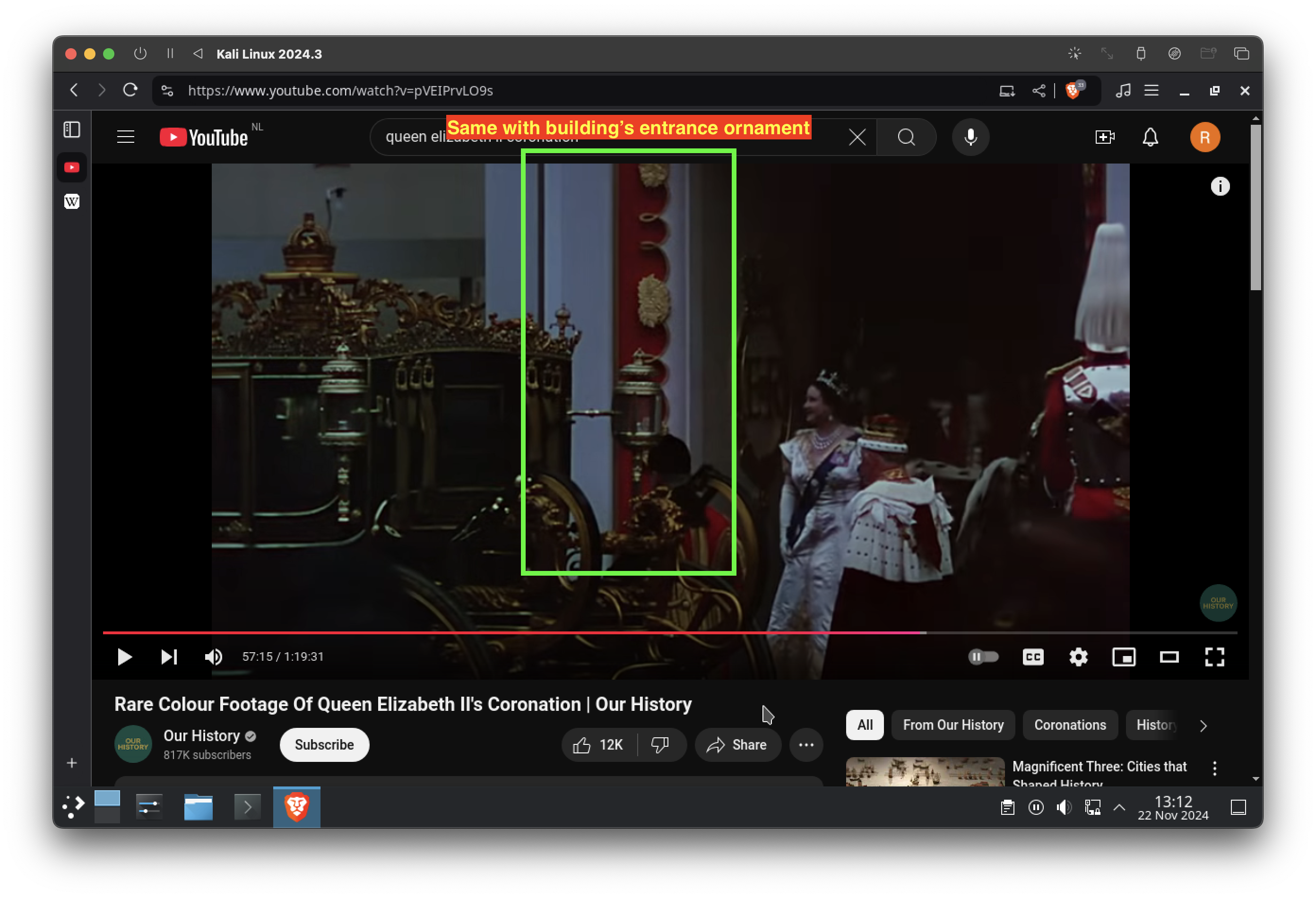Reload the YouTube page
1316x898 pixels.
130,91
